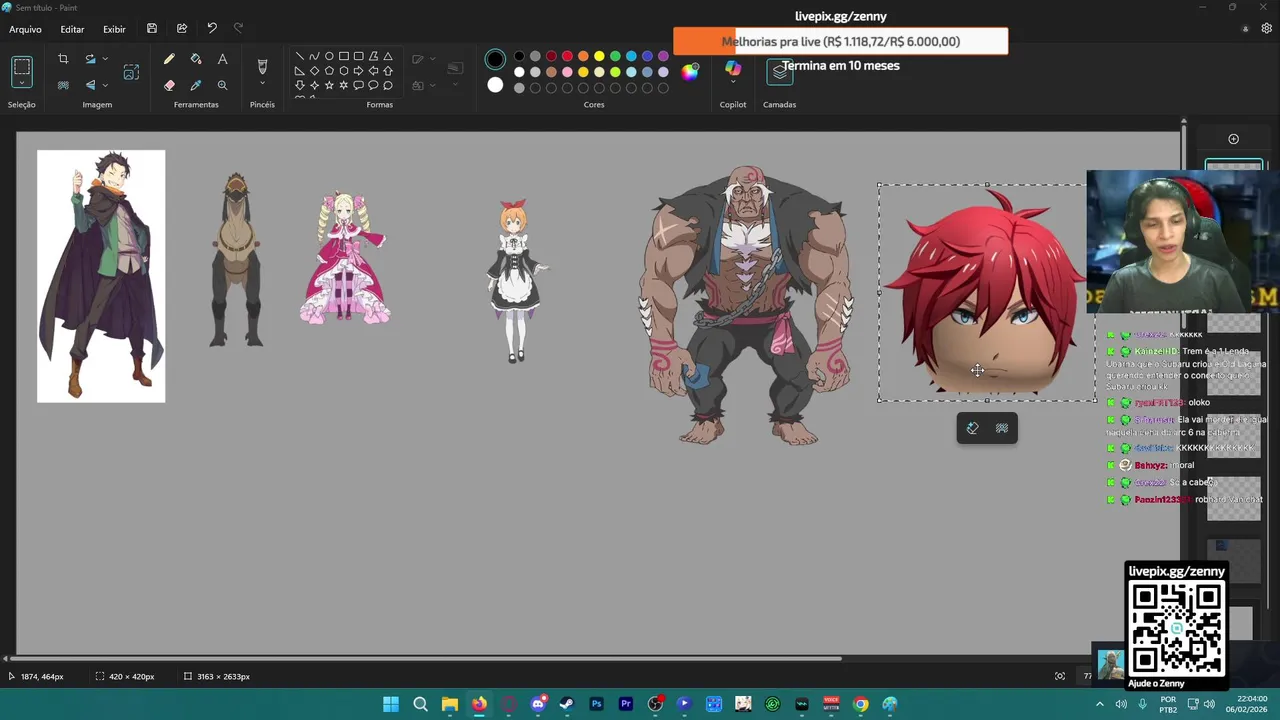Open the Arquivo menu
Screen dimensions: 1280x720
tap(26, 29)
